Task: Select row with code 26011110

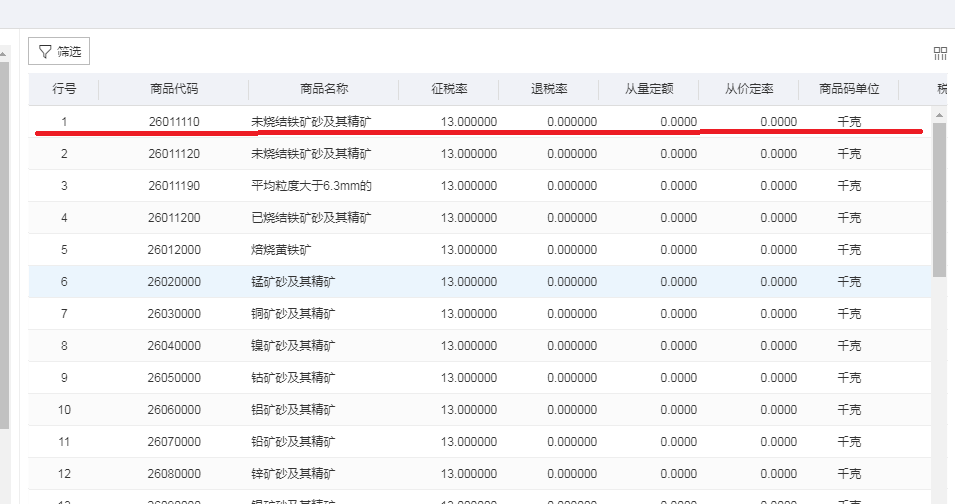Action: click(174, 121)
